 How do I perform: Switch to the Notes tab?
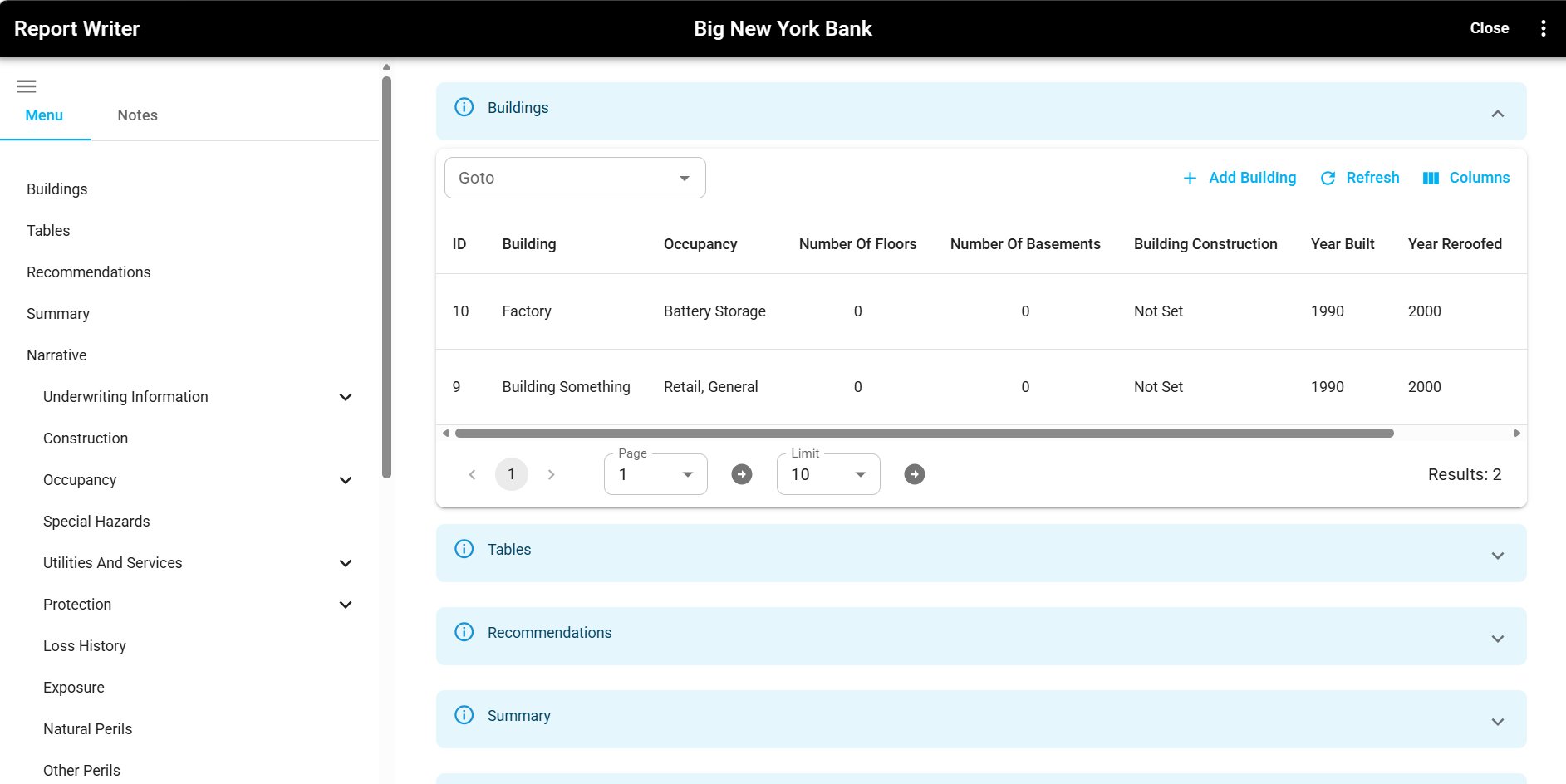click(137, 115)
